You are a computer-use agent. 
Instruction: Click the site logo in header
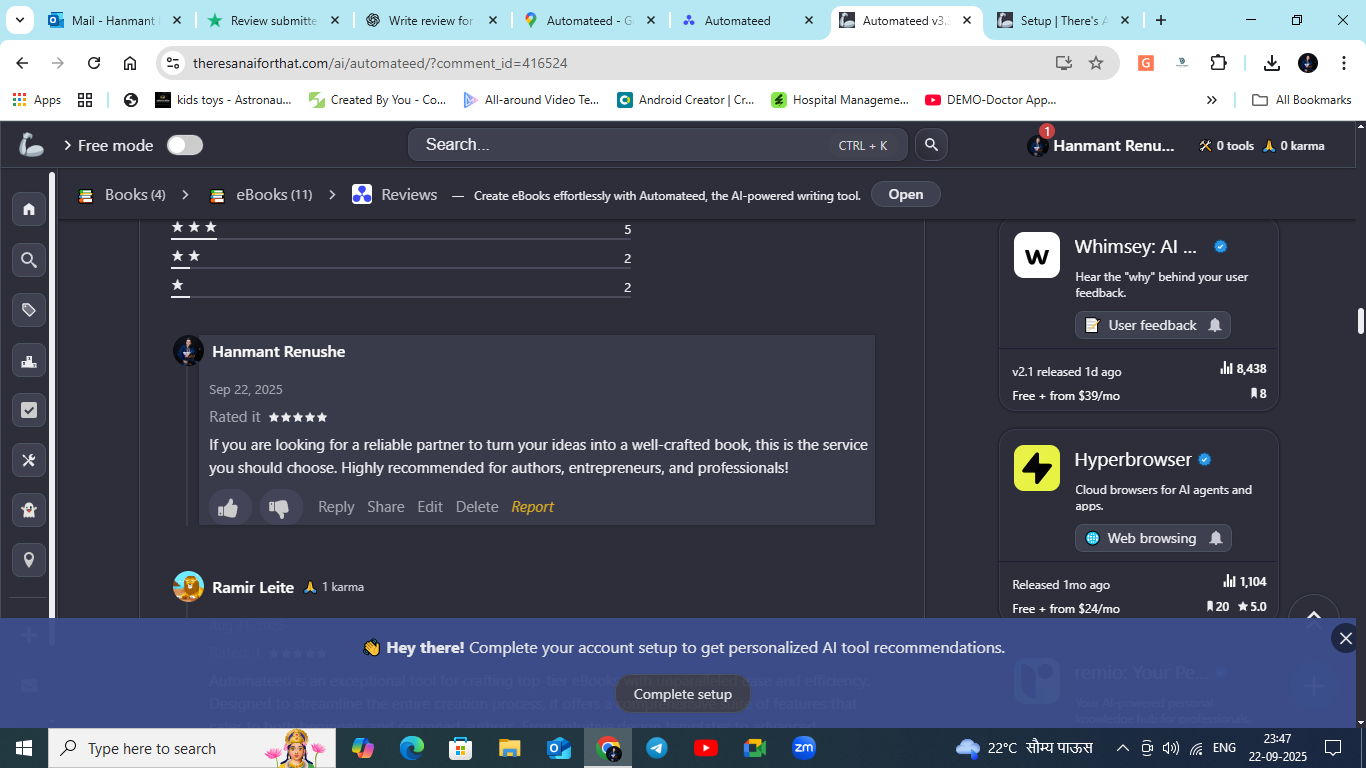pyautogui.click(x=31, y=145)
